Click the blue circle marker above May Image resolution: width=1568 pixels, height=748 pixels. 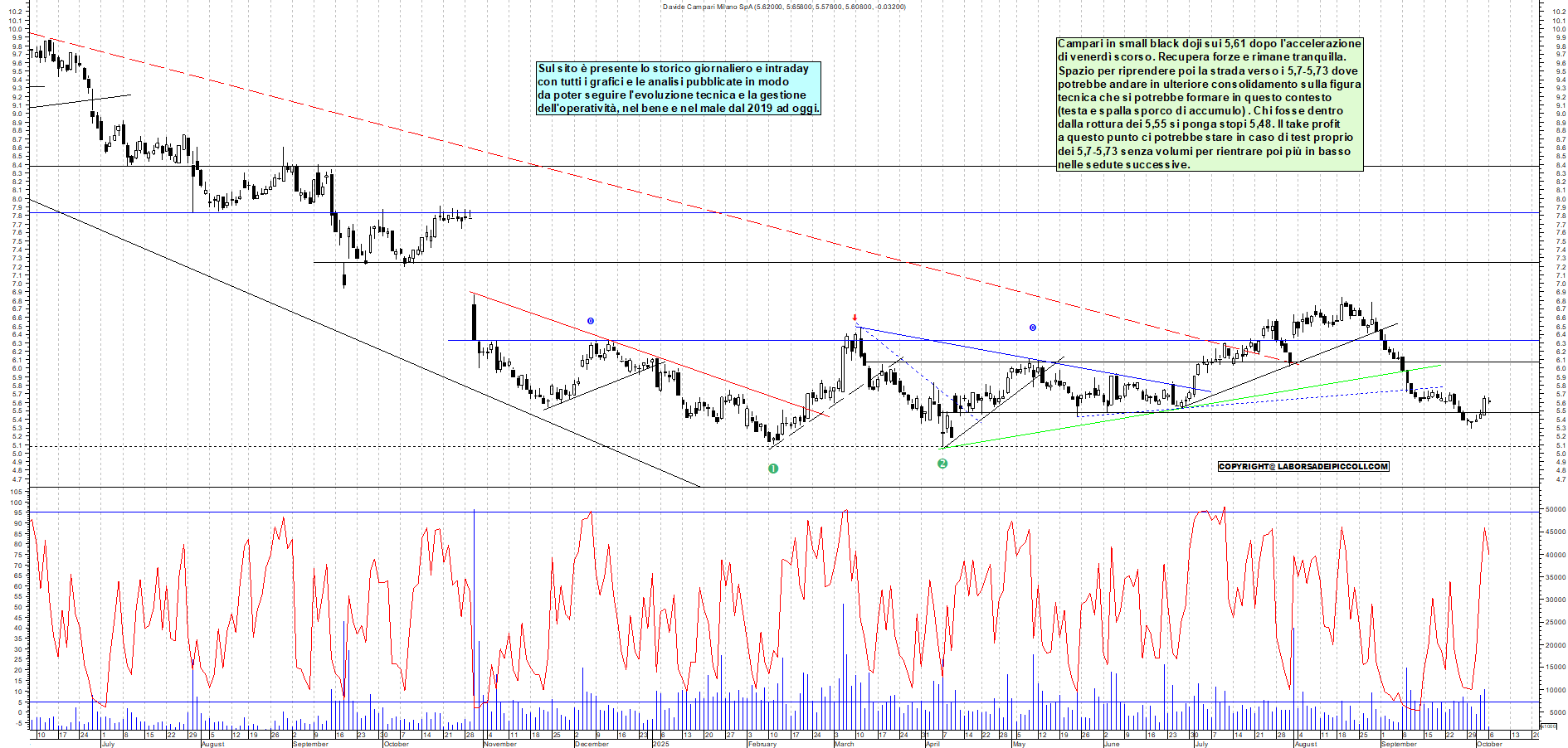tap(1033, 328)
